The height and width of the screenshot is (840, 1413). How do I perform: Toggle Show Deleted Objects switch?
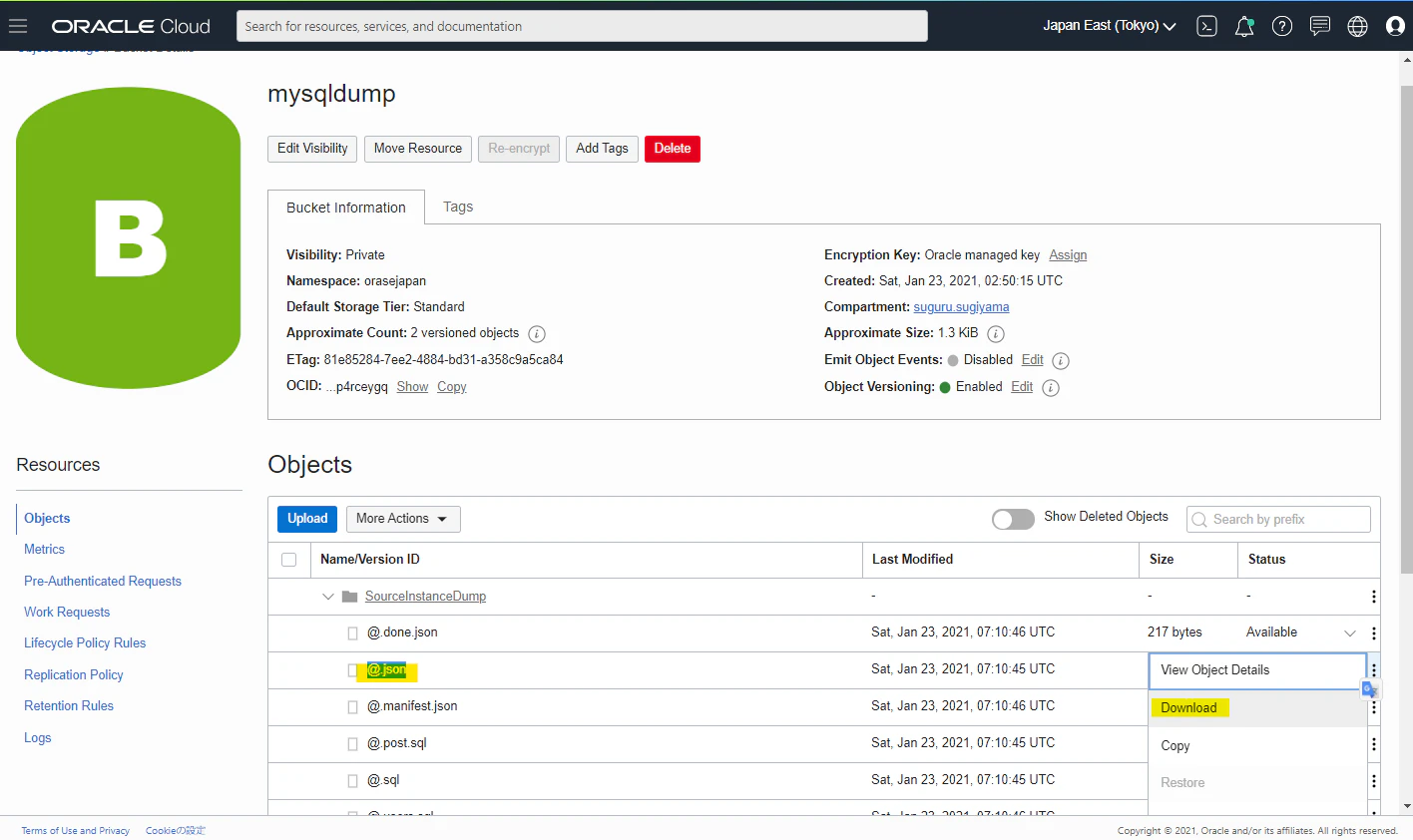pos(1013,519)
